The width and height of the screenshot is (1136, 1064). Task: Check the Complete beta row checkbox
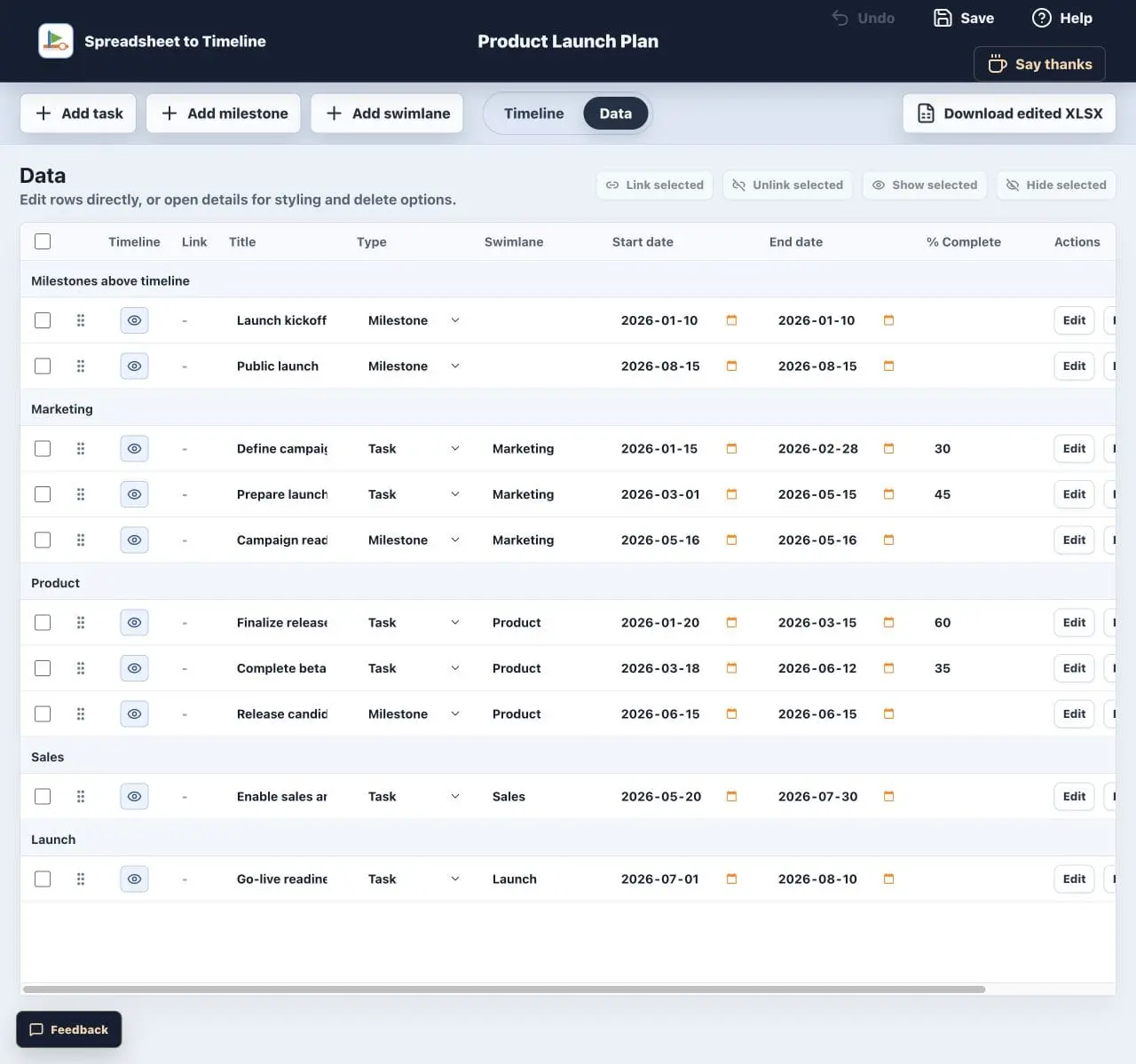pos(43,668)
